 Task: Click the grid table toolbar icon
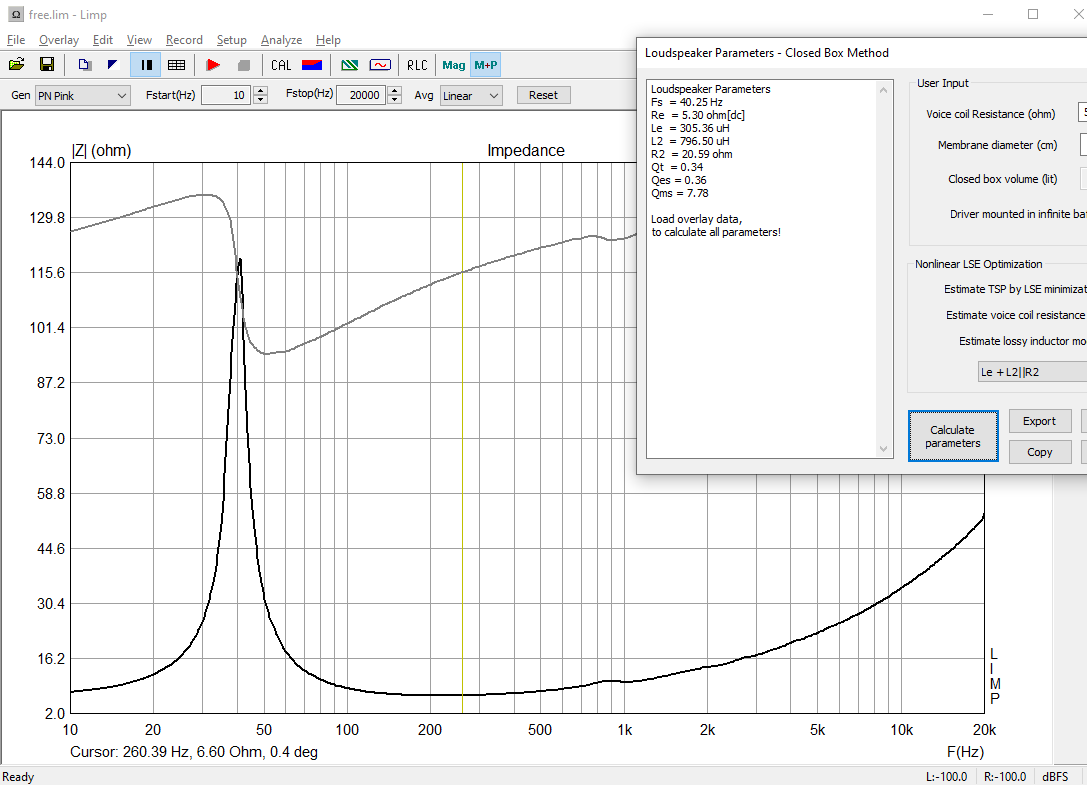[177, 65]
